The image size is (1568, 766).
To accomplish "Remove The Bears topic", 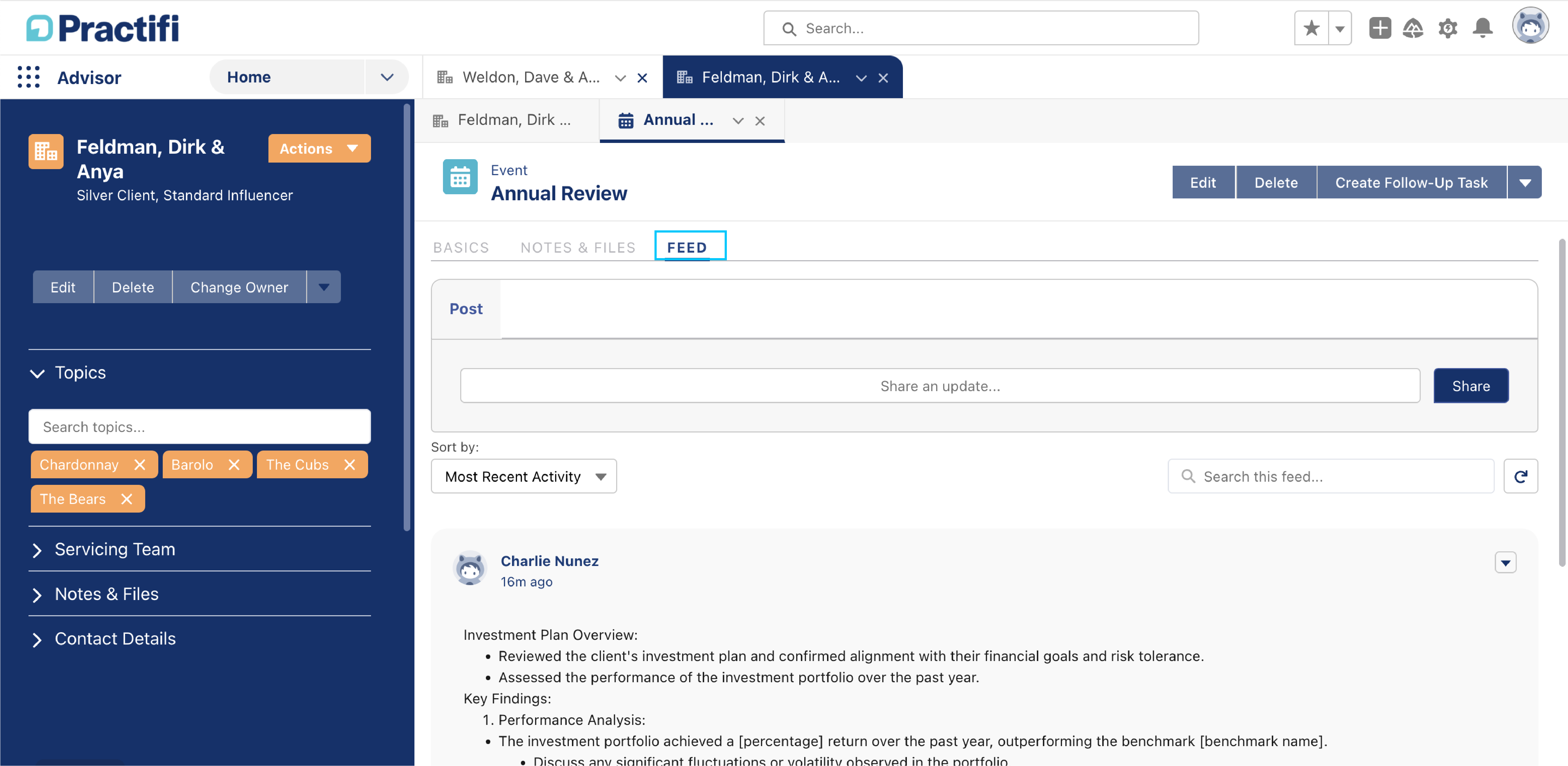I will click(127, 499).
